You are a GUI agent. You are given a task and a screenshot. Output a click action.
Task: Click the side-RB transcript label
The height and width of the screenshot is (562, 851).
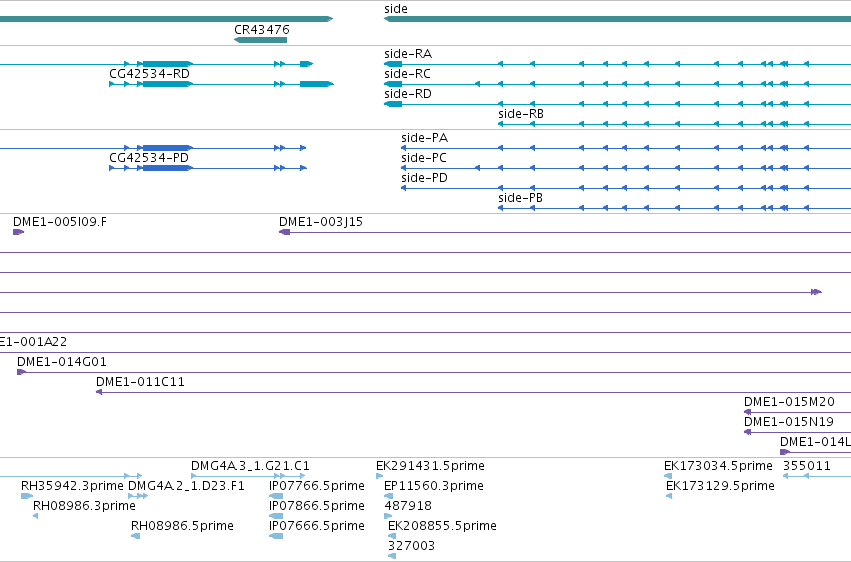point(521,114)
